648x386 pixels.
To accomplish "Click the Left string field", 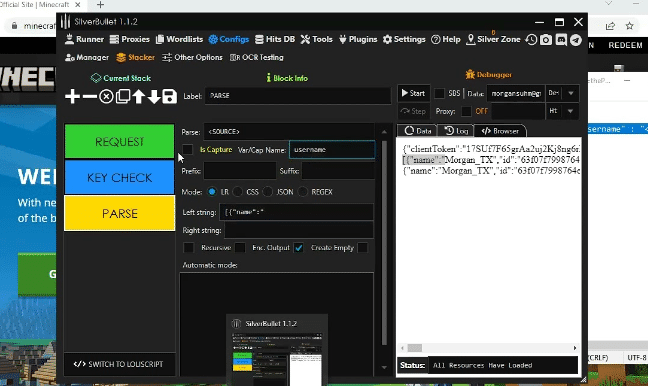I will click(x=296, y=212).
